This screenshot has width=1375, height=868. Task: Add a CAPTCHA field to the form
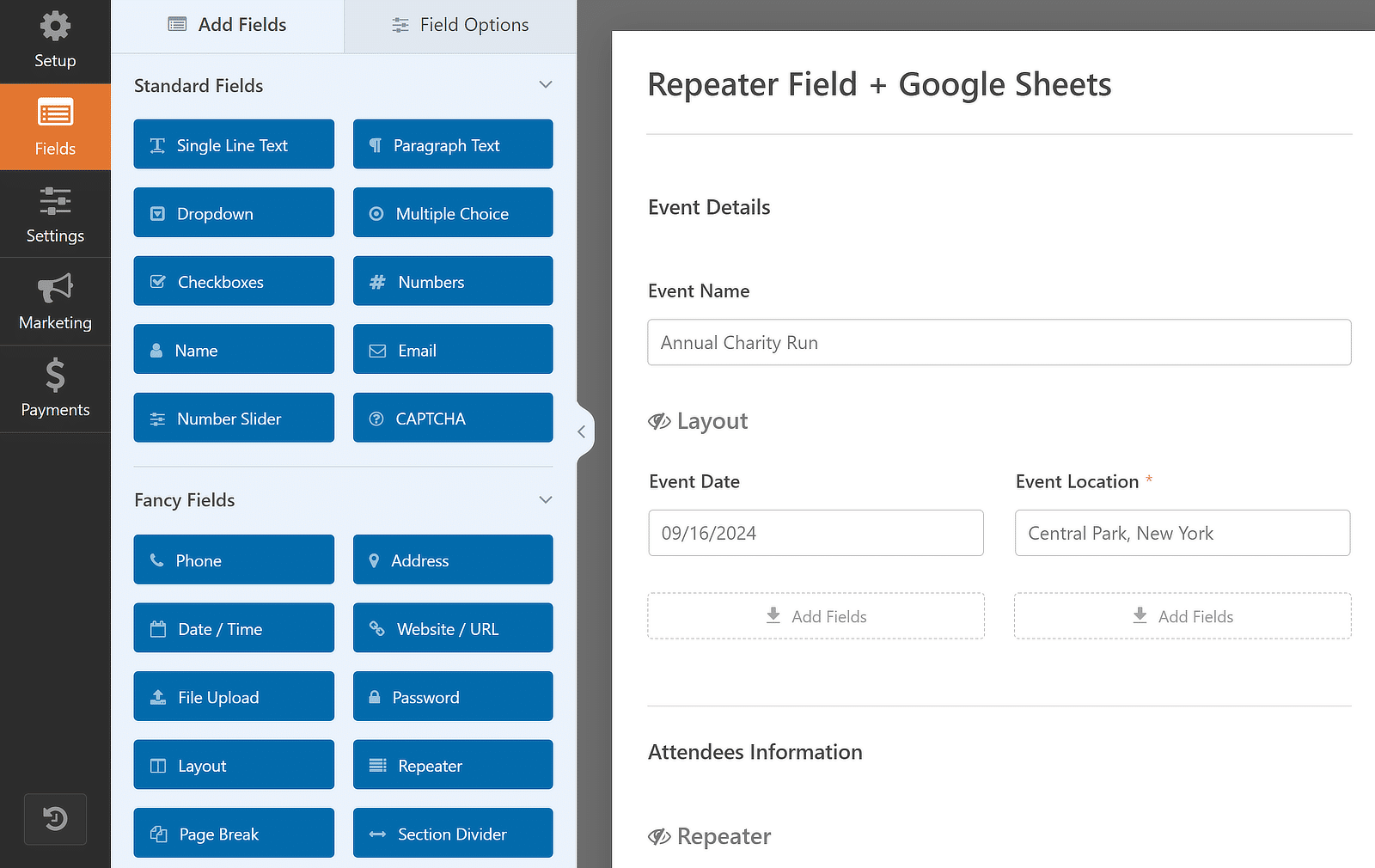point(453,418)
